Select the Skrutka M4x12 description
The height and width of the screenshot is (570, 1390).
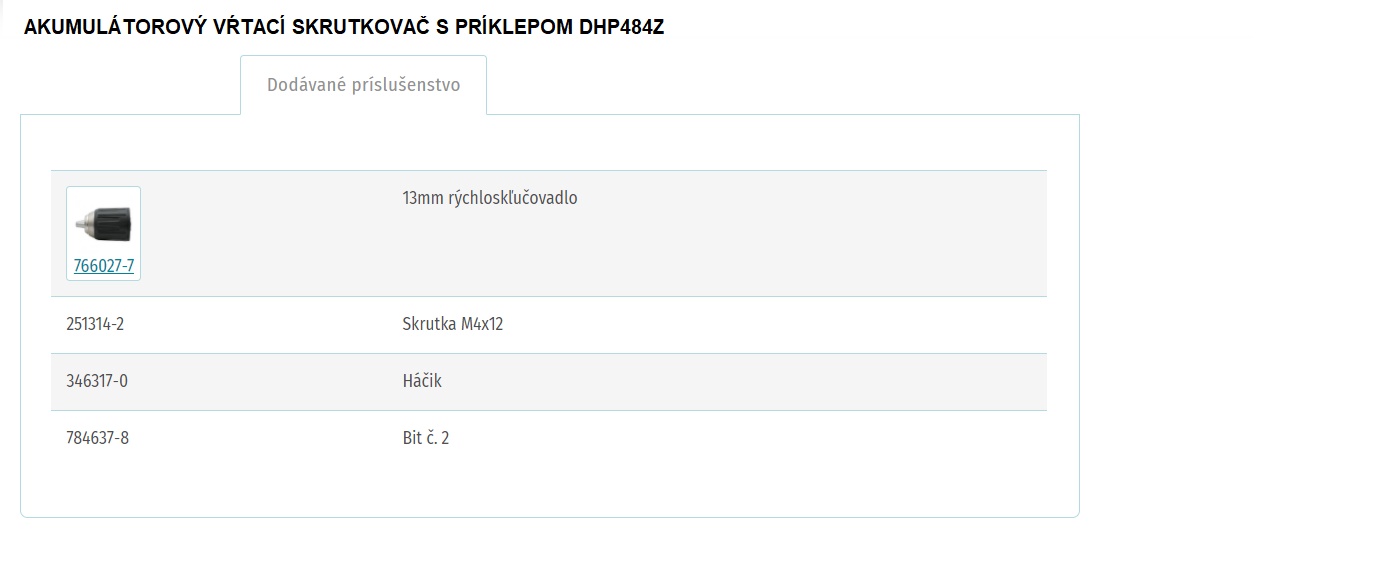pyautogui.click(x=453, y=325)
